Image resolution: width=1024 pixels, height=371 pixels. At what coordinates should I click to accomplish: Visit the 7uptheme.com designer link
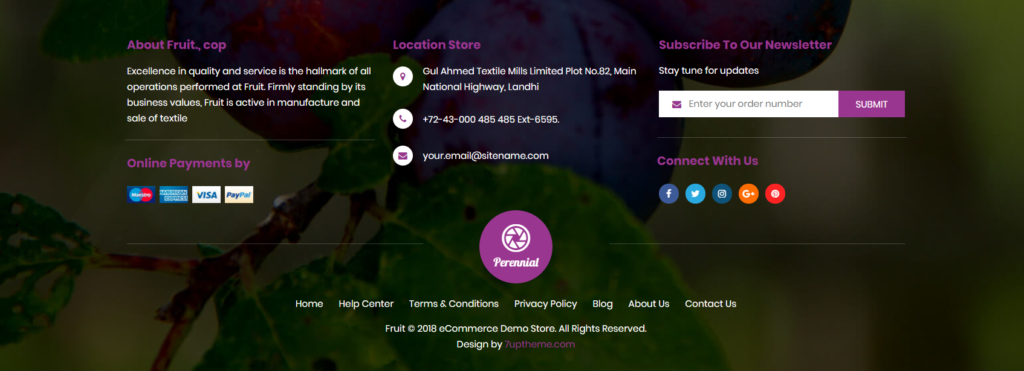coord(539,344)
